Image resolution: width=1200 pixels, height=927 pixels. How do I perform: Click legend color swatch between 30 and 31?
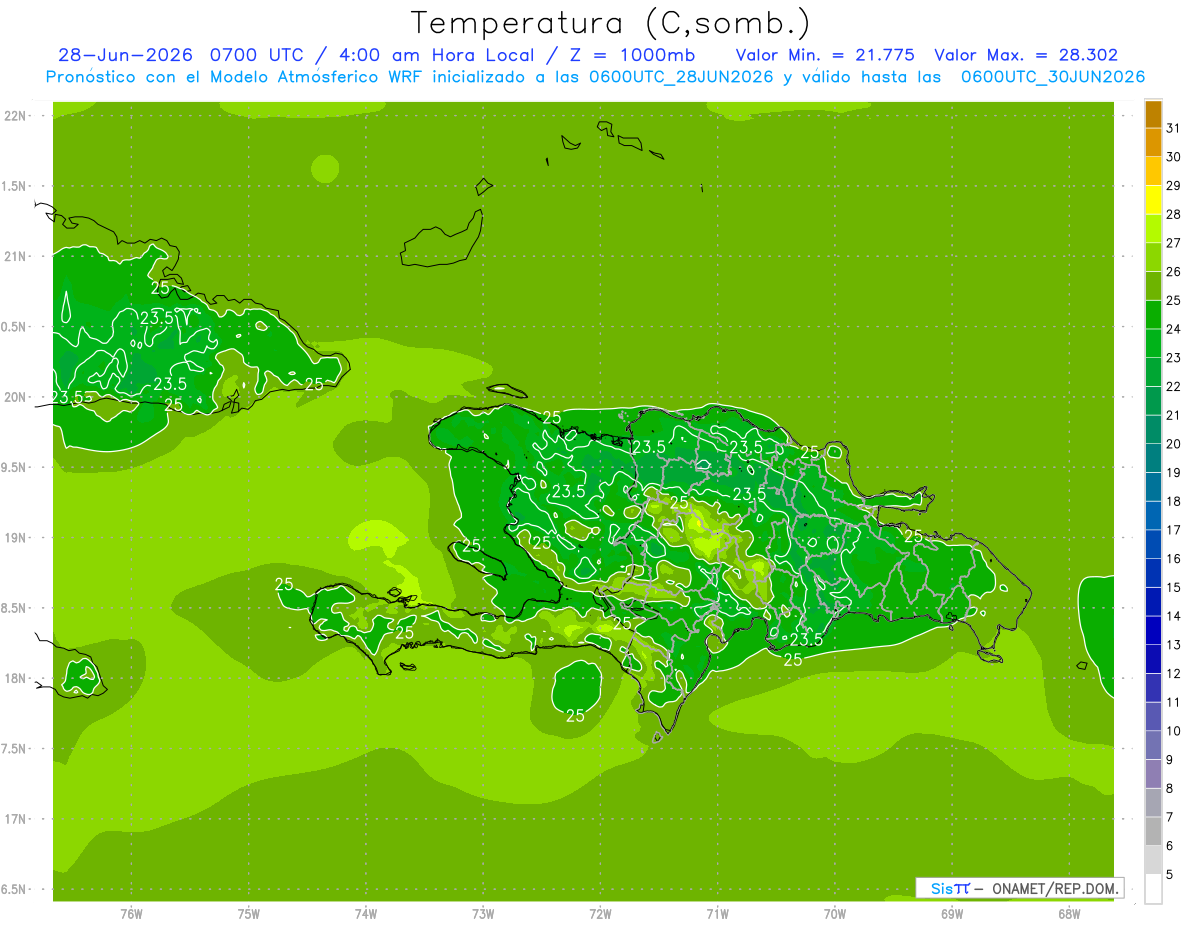[x=1153, y=143]
